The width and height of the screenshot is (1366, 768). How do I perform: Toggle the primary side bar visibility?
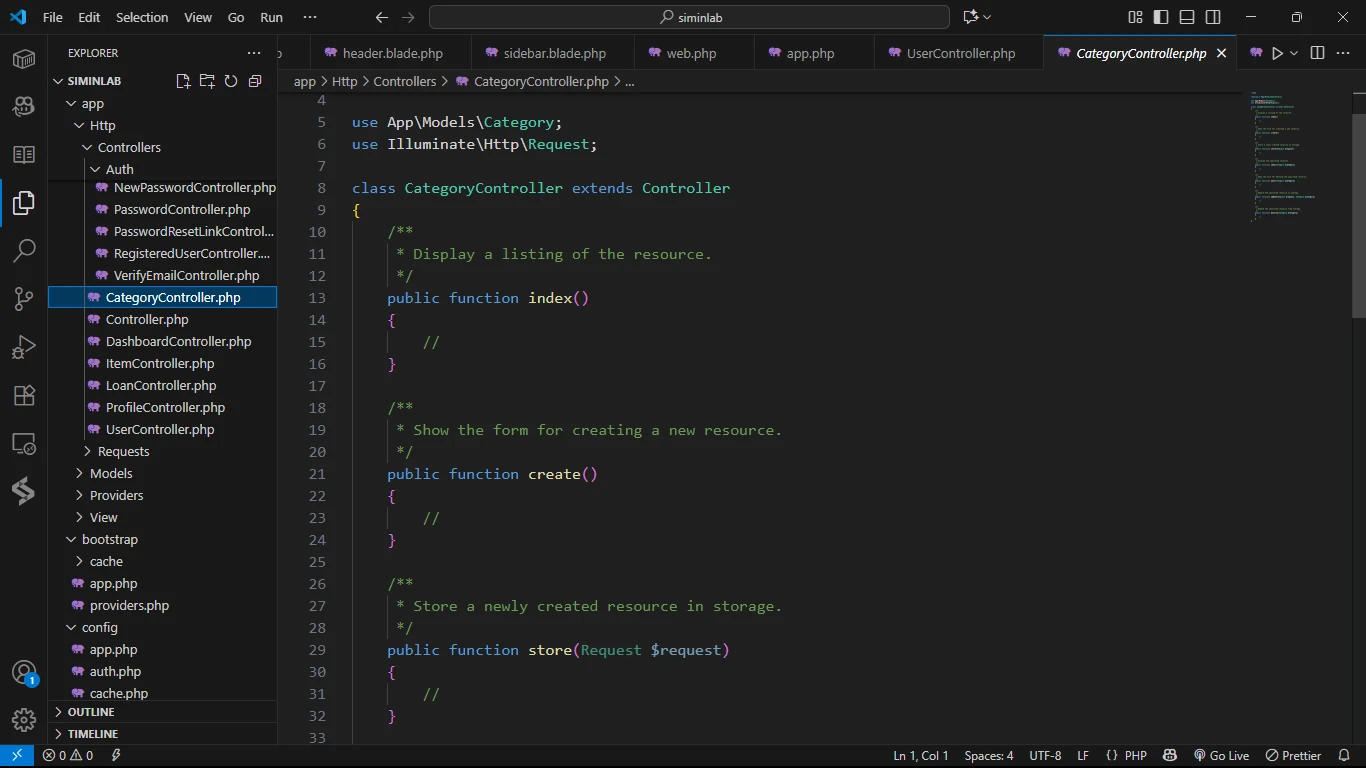[x=1161, y=17]
